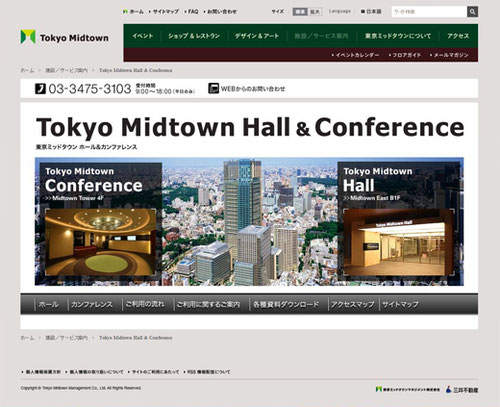This screenshot has width=500, height=407.
Task: Click ホーム in the top breadcrumb
Action: (27, 70)
